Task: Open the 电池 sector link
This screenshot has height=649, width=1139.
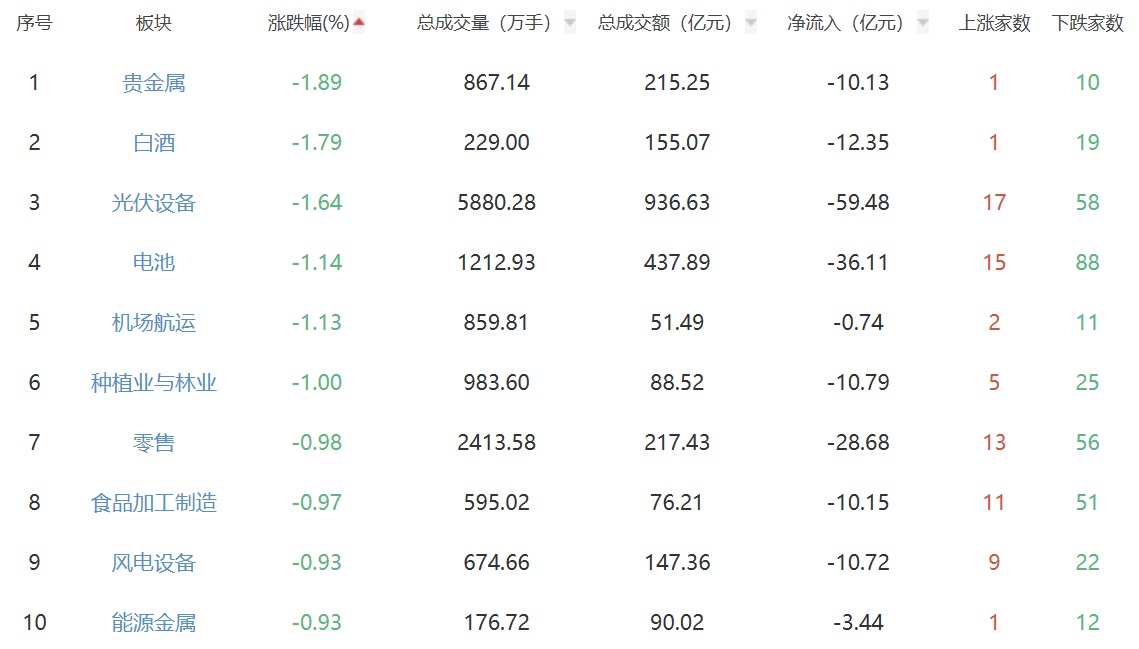Action: (155, 263)
